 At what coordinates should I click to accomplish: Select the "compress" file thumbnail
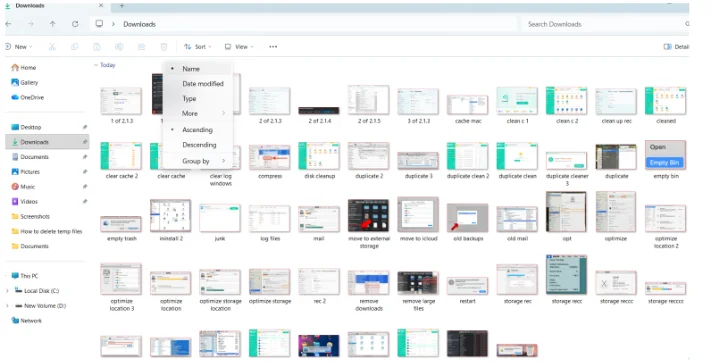(x=269, y=157)
